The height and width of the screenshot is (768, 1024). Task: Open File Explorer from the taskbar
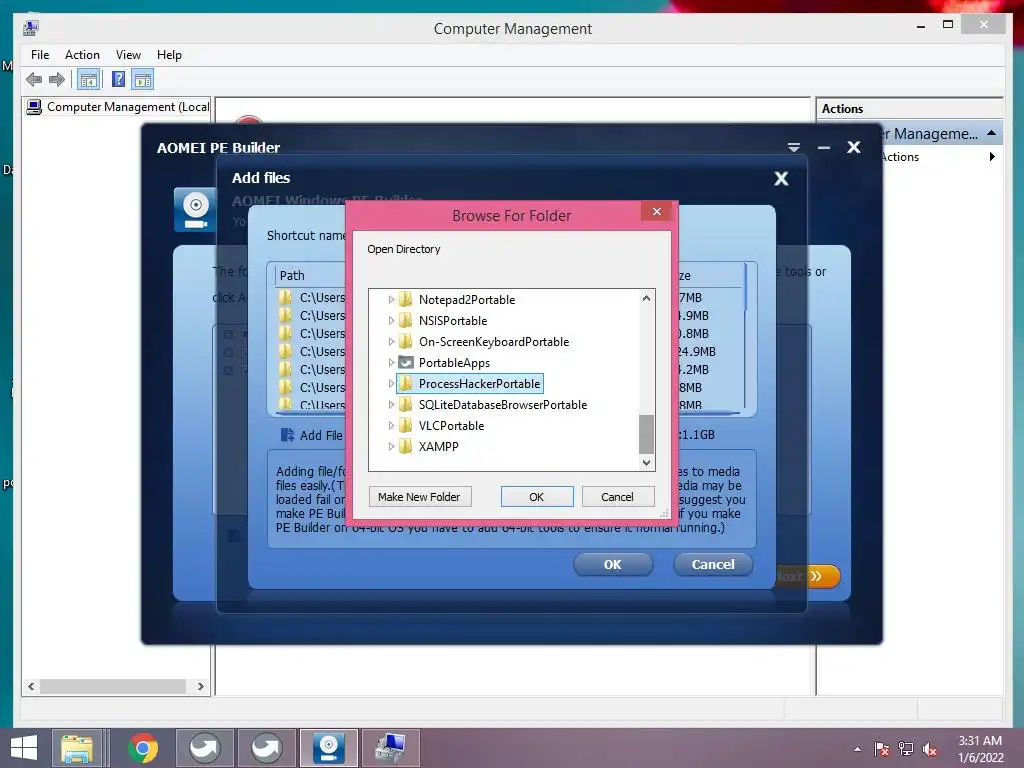77,748
